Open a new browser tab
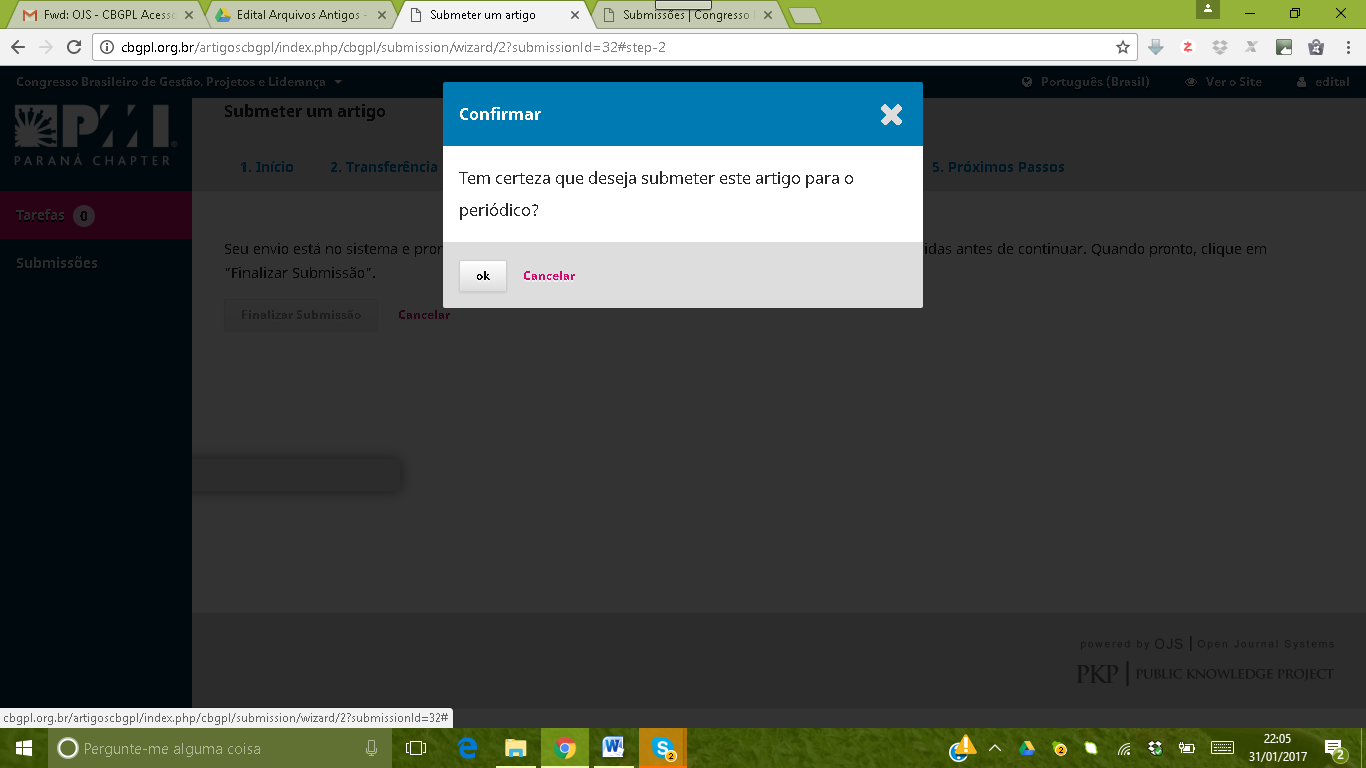Screen dimensions: 1366x768 point(804,16)
